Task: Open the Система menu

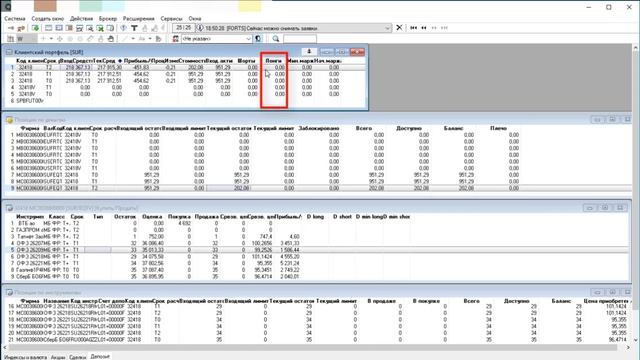Action: coord(15,18)
